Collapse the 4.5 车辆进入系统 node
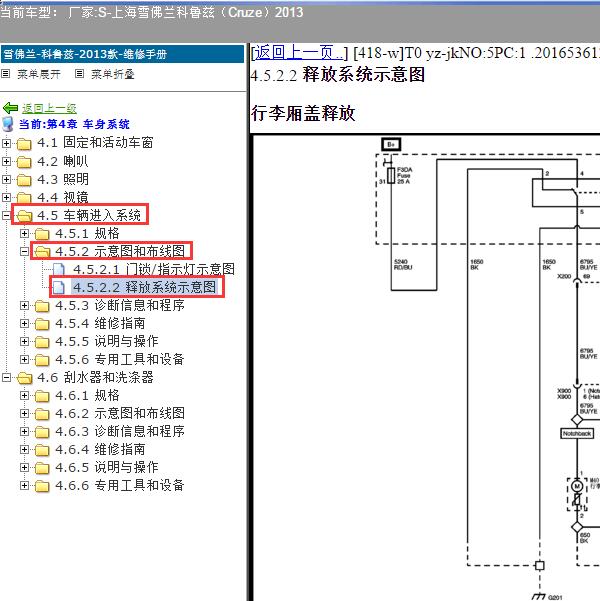 pos(6,215)
